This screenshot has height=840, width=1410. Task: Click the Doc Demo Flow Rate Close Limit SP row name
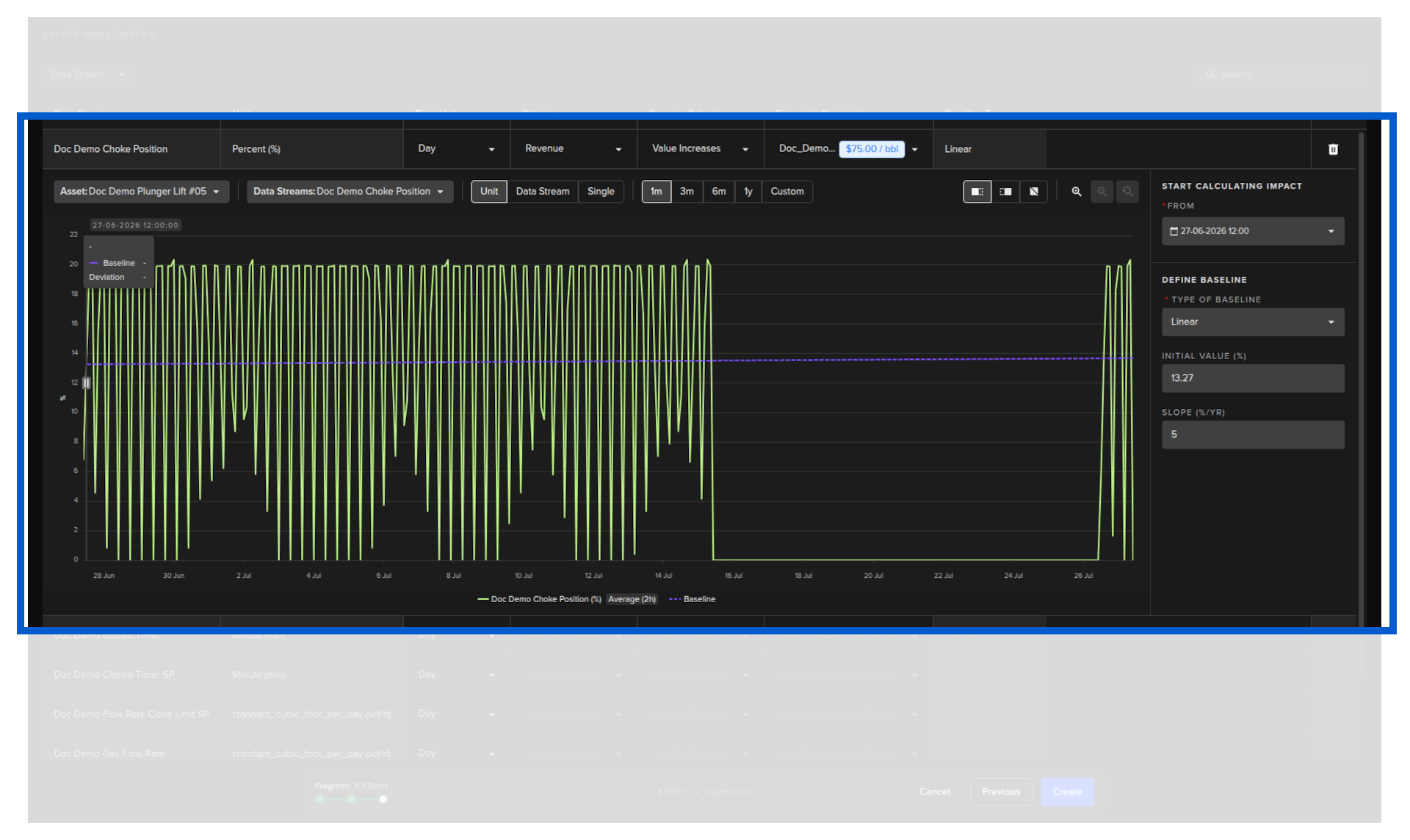pos(131,714)
